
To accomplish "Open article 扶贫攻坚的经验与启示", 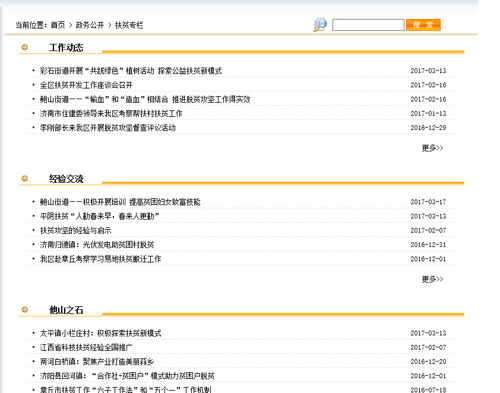I will point(76,231).
